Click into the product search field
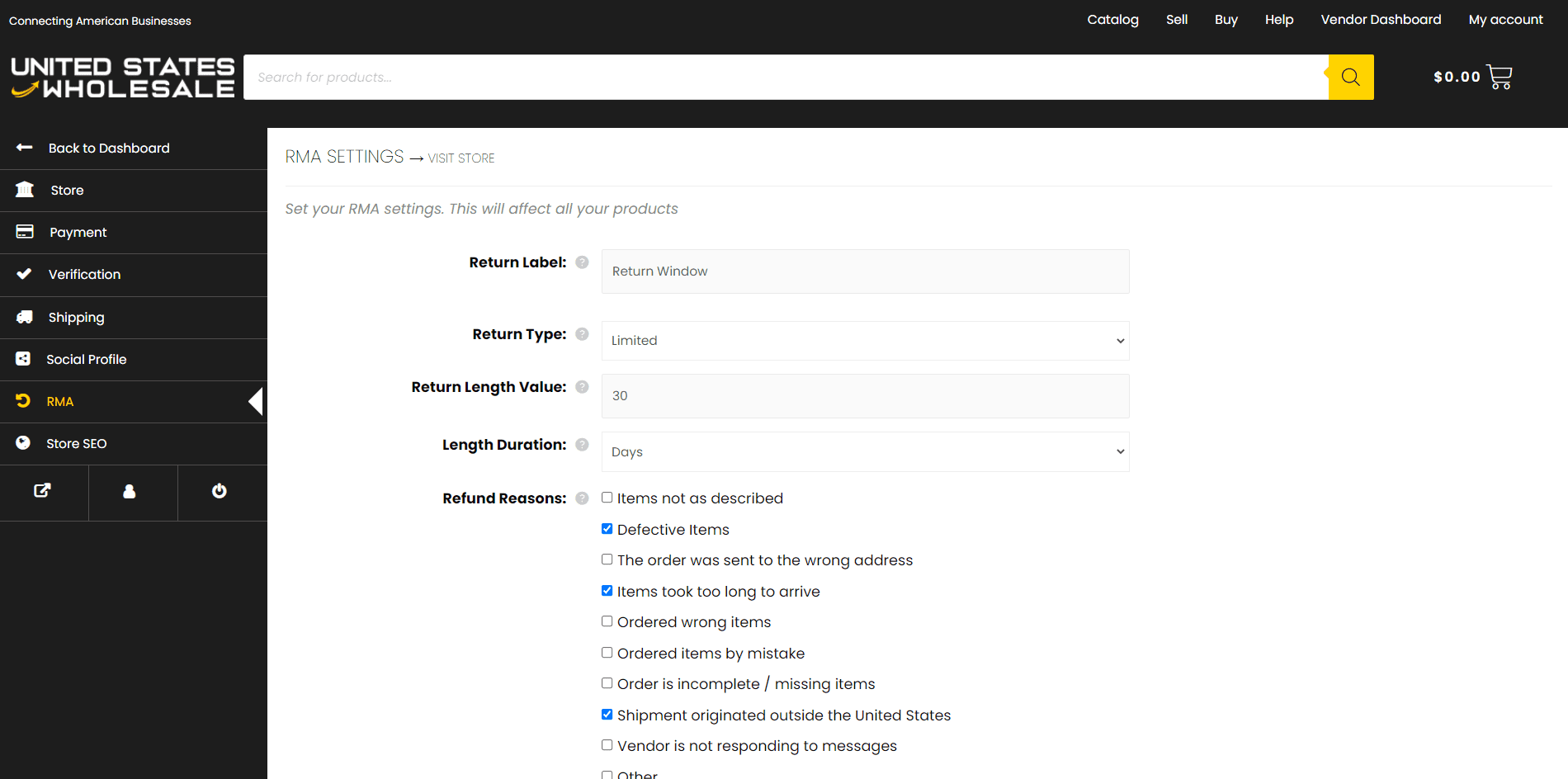The width and height of the screenshot is (1568, 779). click(x=784, y=78)
